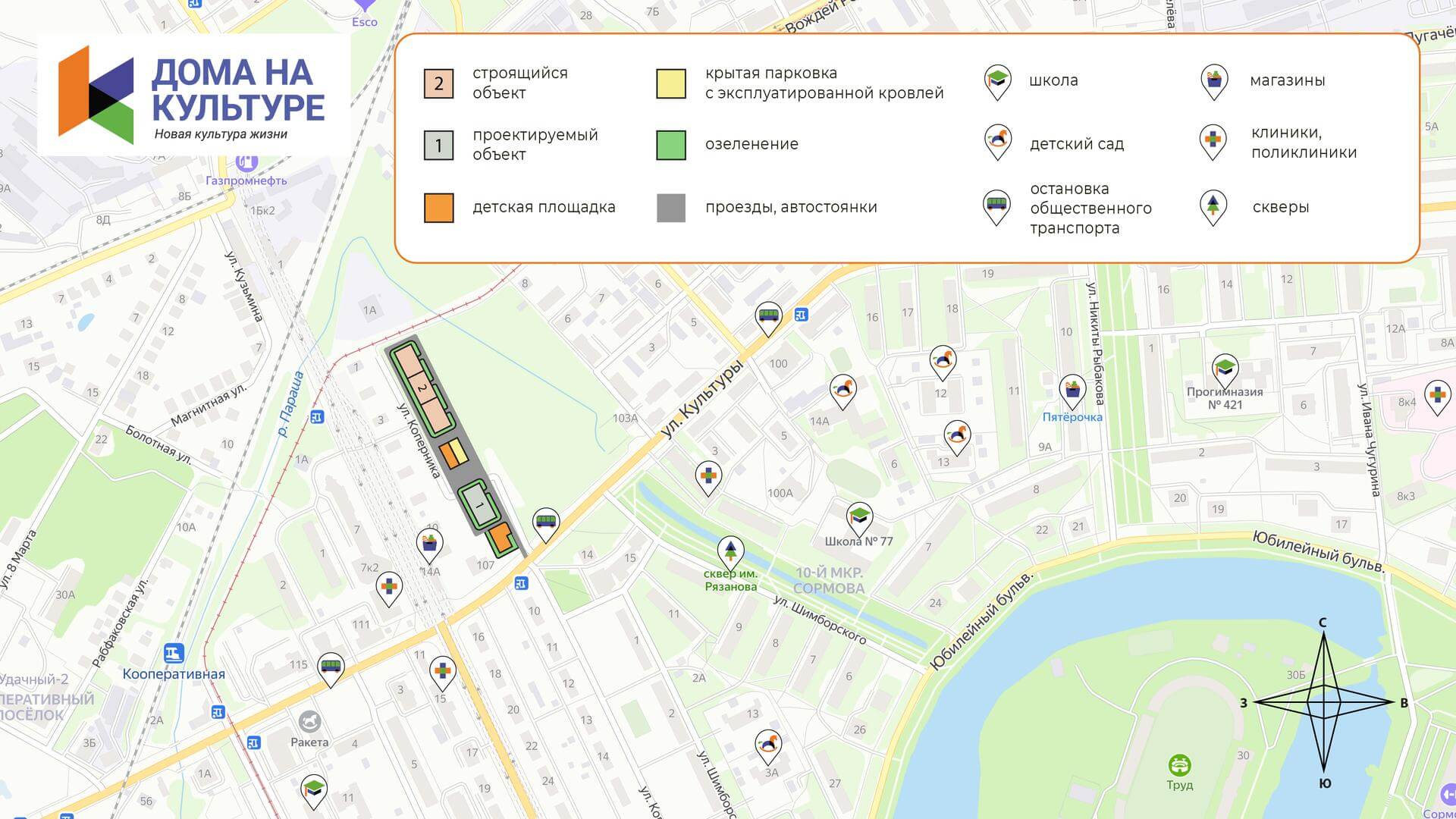Click the скверы legend tree pin icon
This screenshot has height=819, width=1456.
(x=1213, y=207)
